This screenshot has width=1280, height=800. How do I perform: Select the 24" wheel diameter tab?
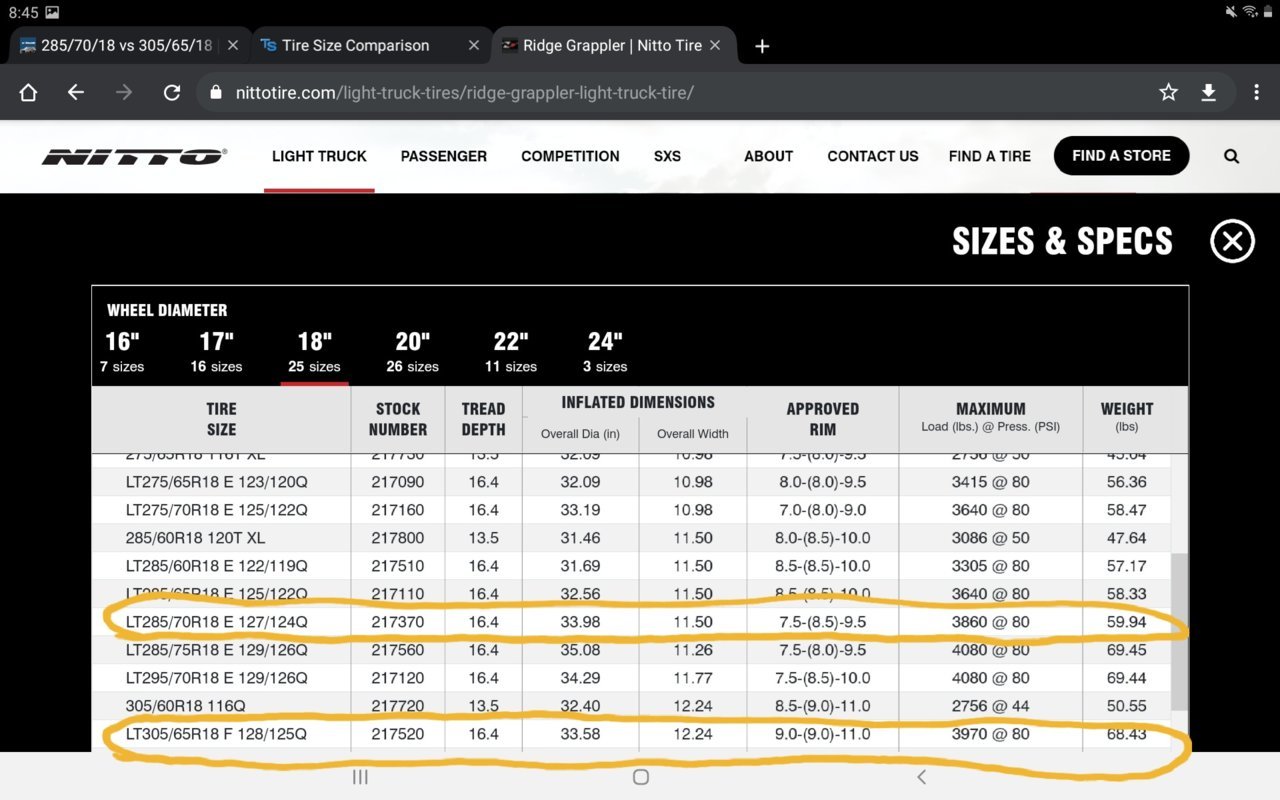(605, 352)
